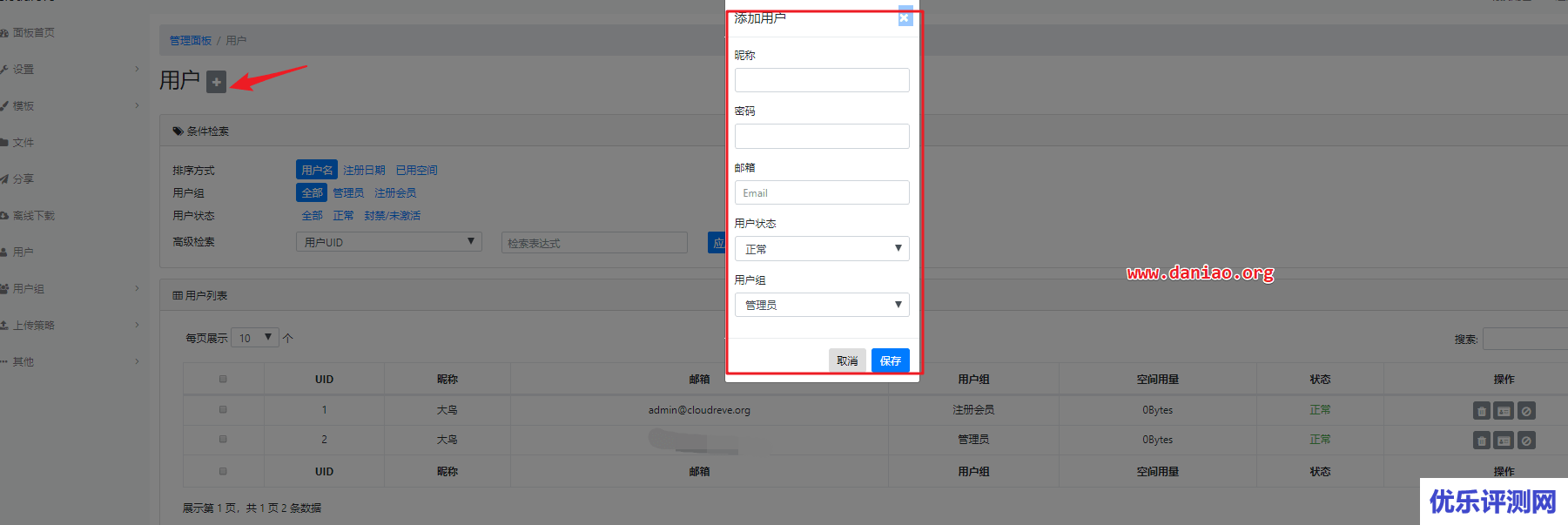Filter user group by 管理员
This screenshot has height=525, width=1568.
pos(348,192)
